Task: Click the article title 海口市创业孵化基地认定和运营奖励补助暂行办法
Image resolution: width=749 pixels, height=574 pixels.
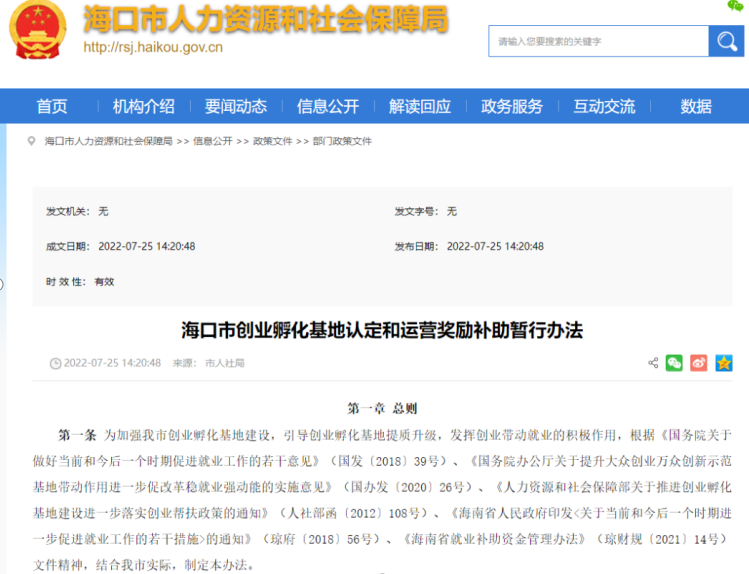Action: 382,330
